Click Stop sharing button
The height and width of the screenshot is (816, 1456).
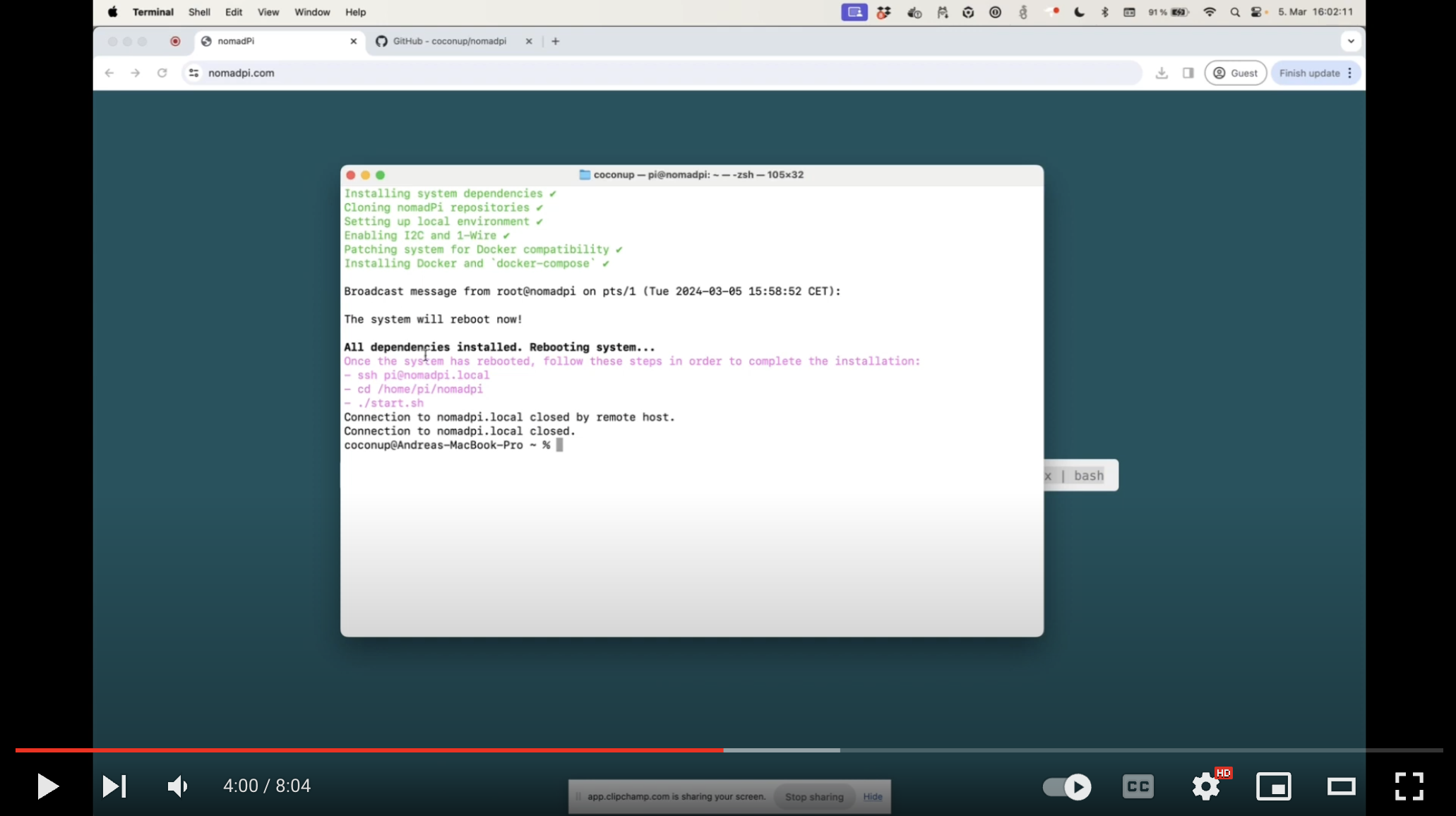tap(814, 796)
